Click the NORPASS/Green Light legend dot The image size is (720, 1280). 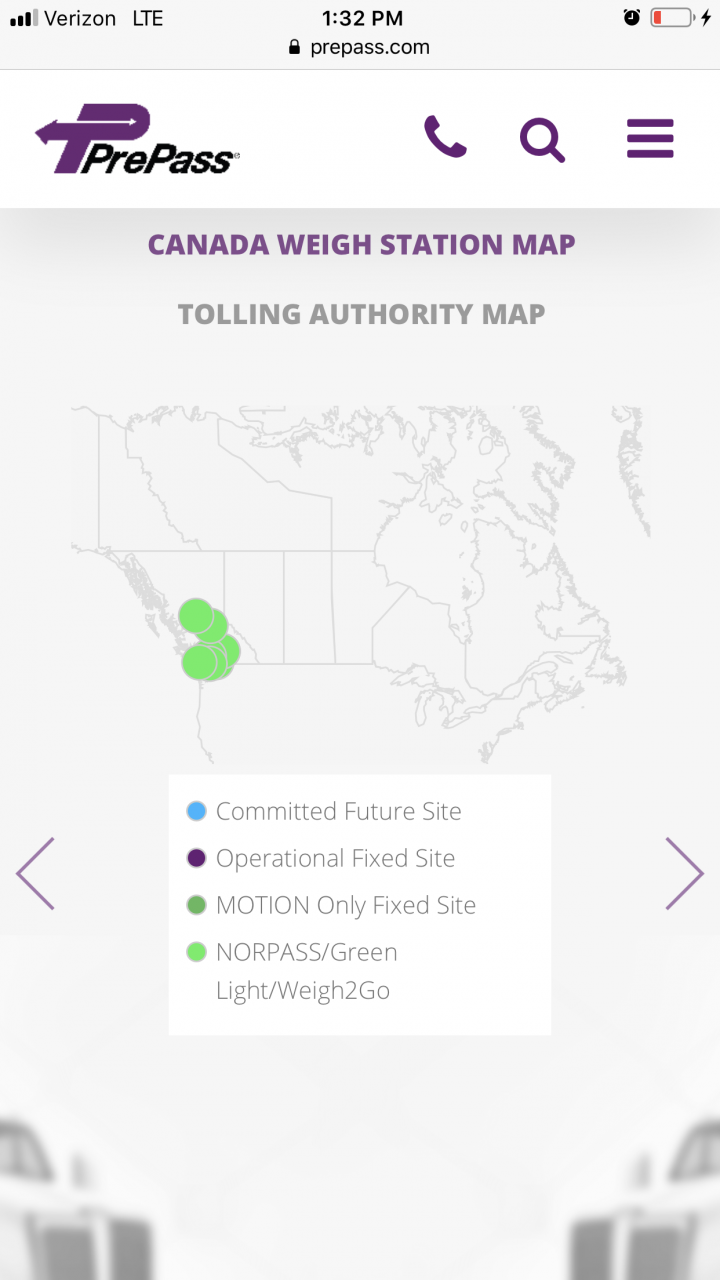[197, 952]
